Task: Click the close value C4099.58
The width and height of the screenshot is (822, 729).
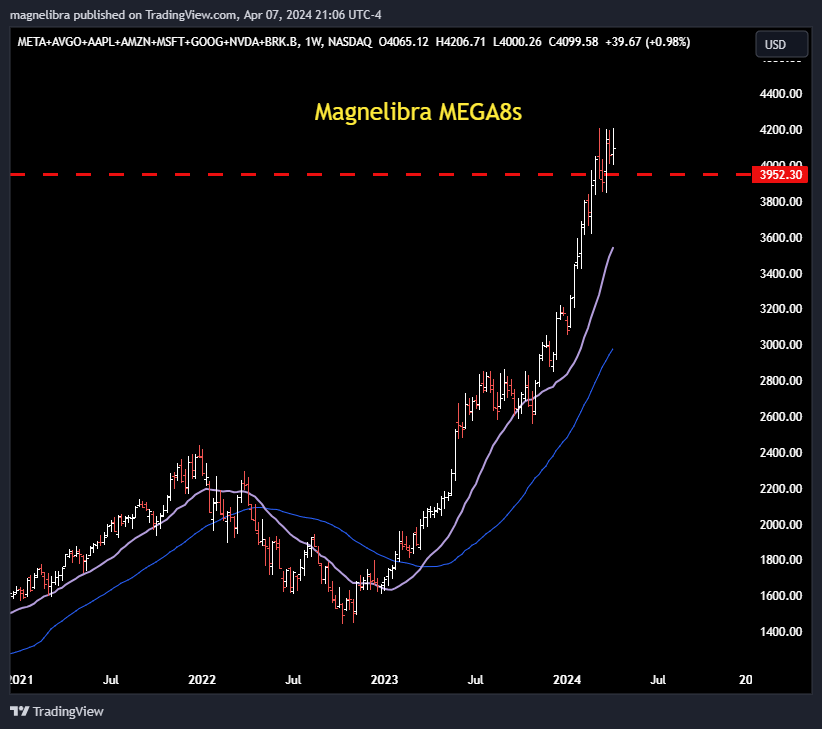Action: [x=573, y=42]
